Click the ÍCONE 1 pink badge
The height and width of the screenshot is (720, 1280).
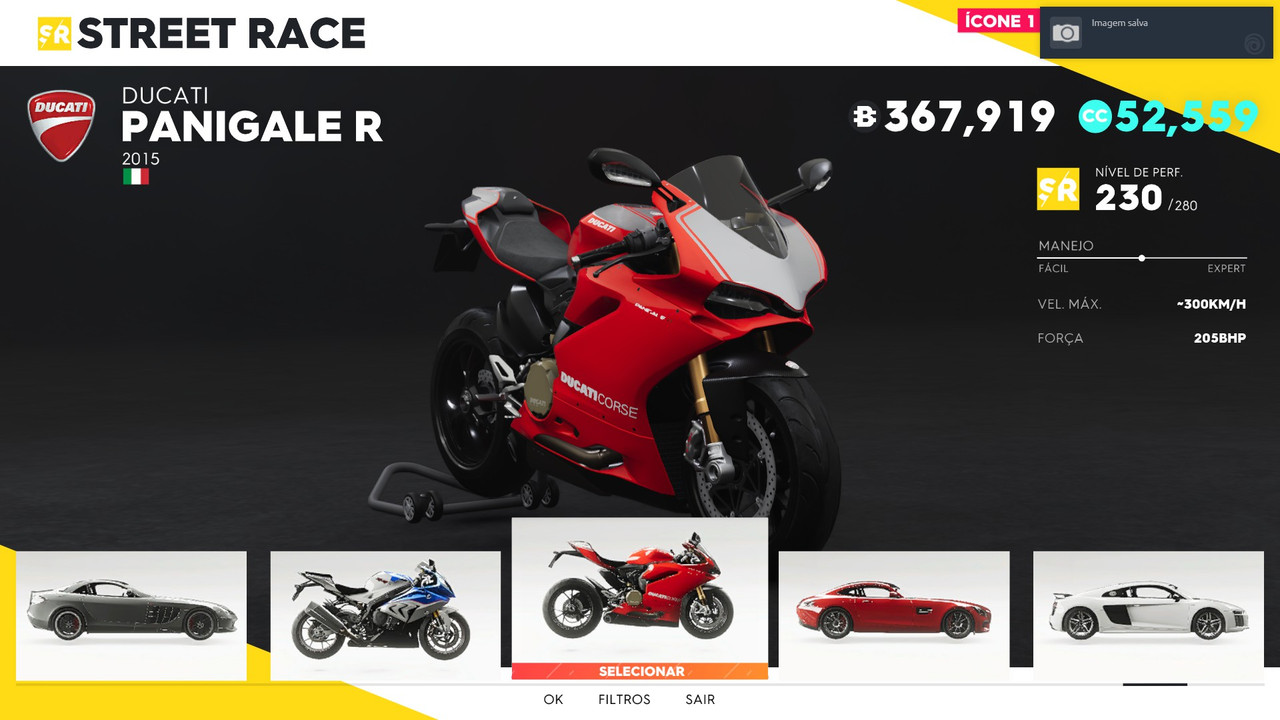pyautogui.click(x=996, y=20)
